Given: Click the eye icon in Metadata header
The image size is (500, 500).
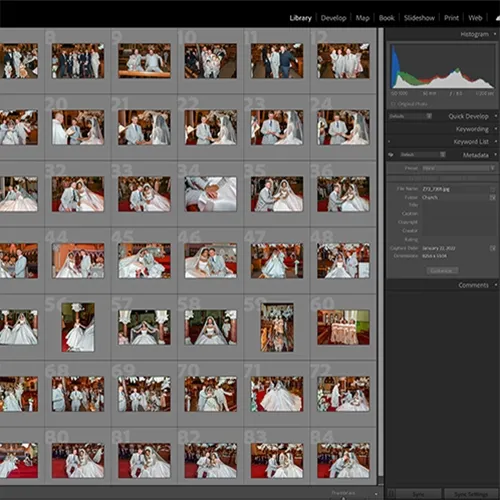Looking at the screenshot, I should pyautogui.click(x=391, y=155).
